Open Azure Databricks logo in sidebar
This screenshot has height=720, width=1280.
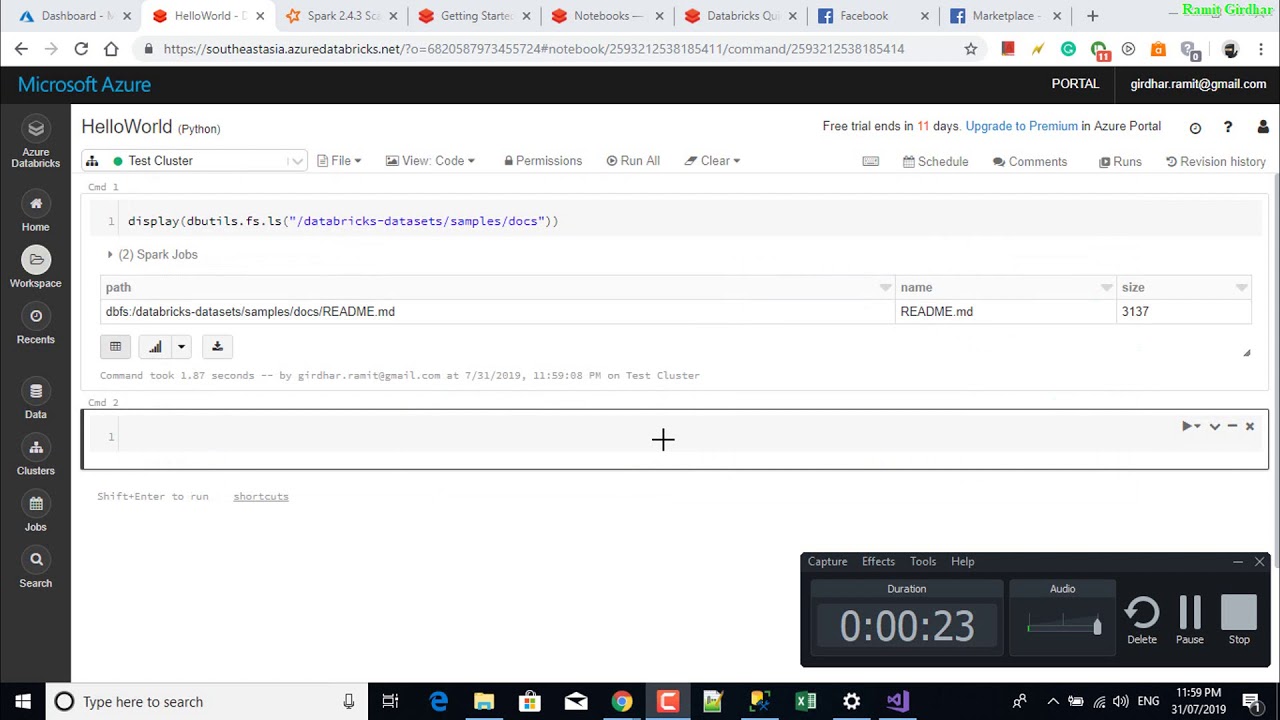(x=36, y=141)
